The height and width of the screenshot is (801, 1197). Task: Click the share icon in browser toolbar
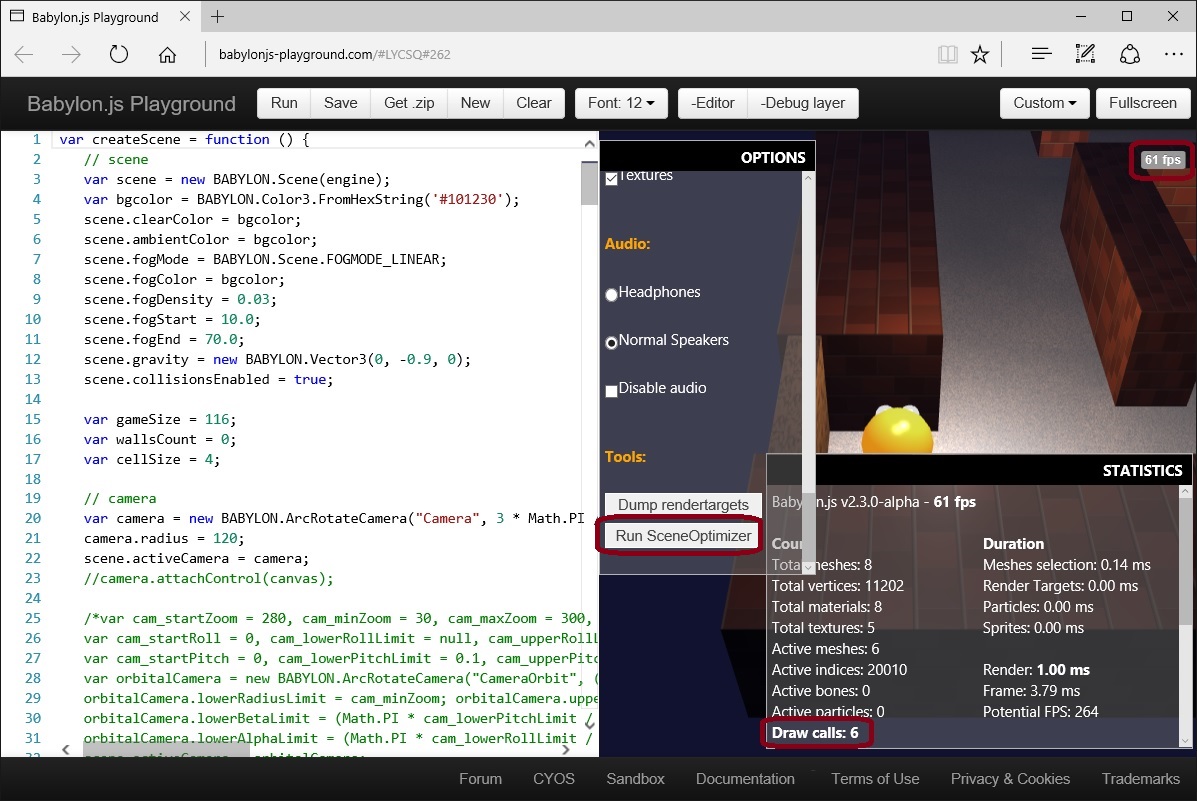[1130, 54]
